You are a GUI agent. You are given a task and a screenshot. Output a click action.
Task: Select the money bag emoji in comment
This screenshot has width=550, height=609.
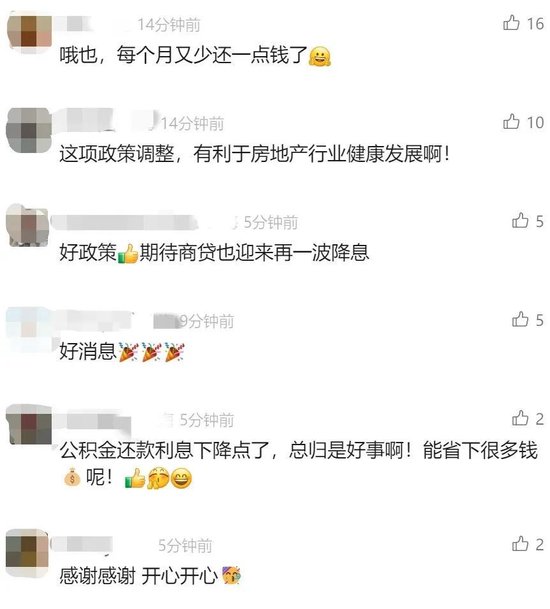point(72,478)
